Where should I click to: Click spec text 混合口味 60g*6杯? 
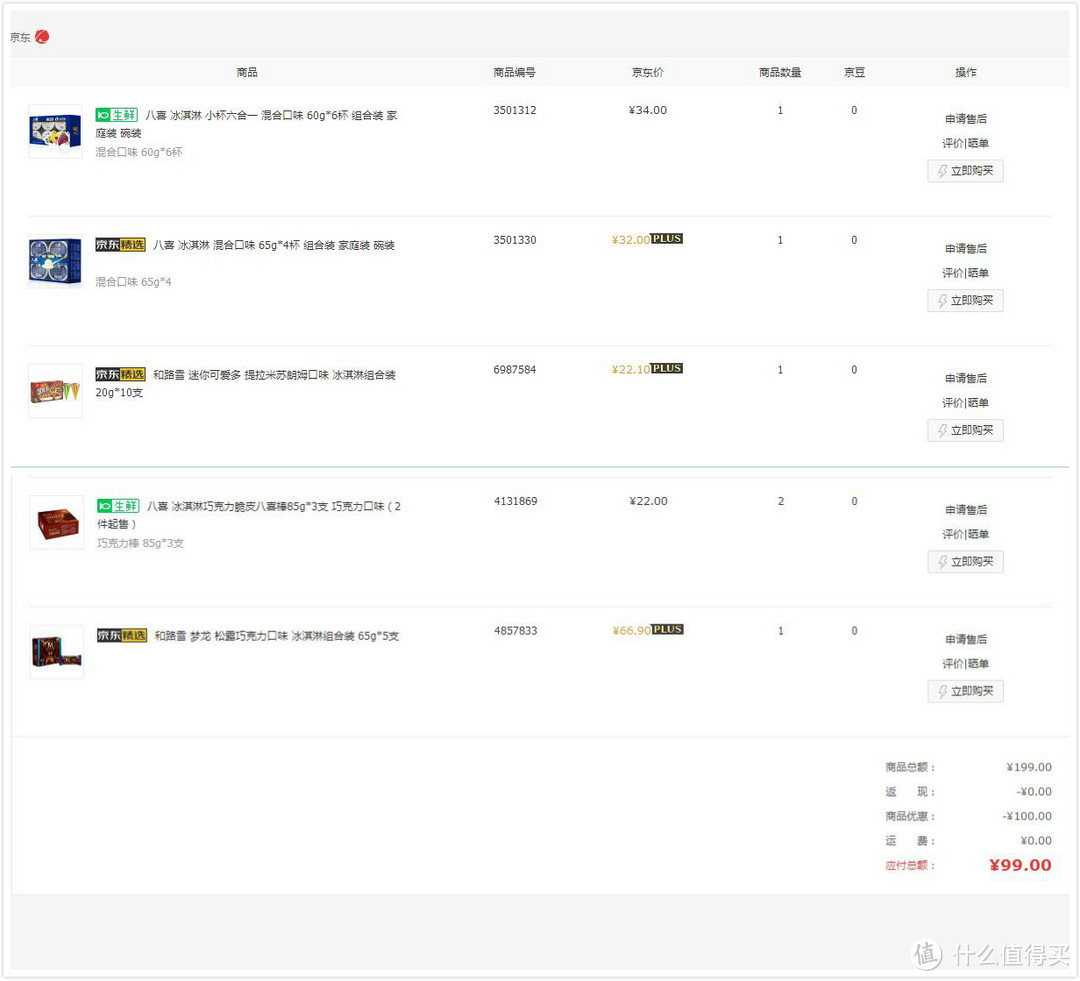click(138, 152)
